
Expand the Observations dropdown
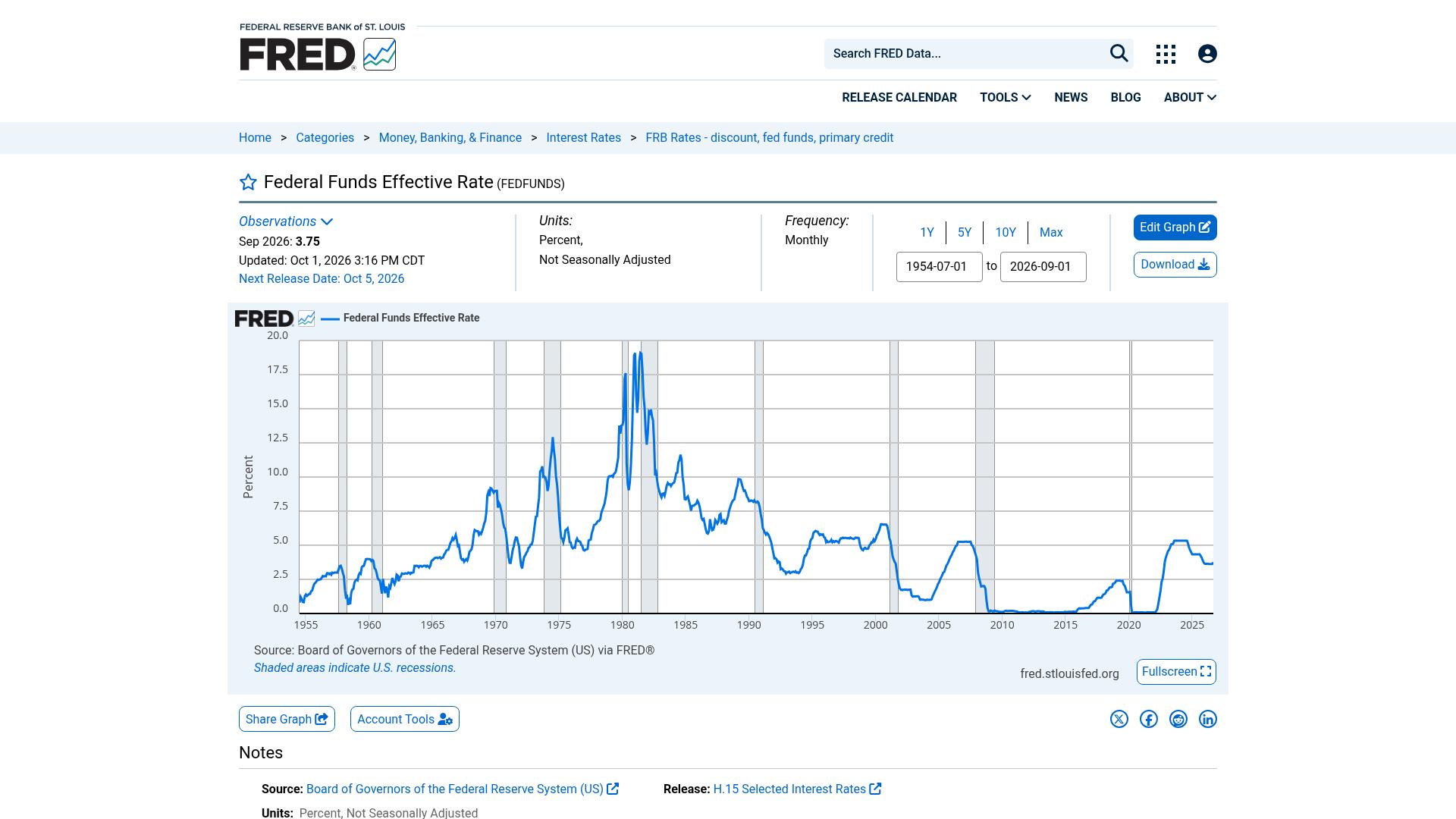tap(286, 221)
